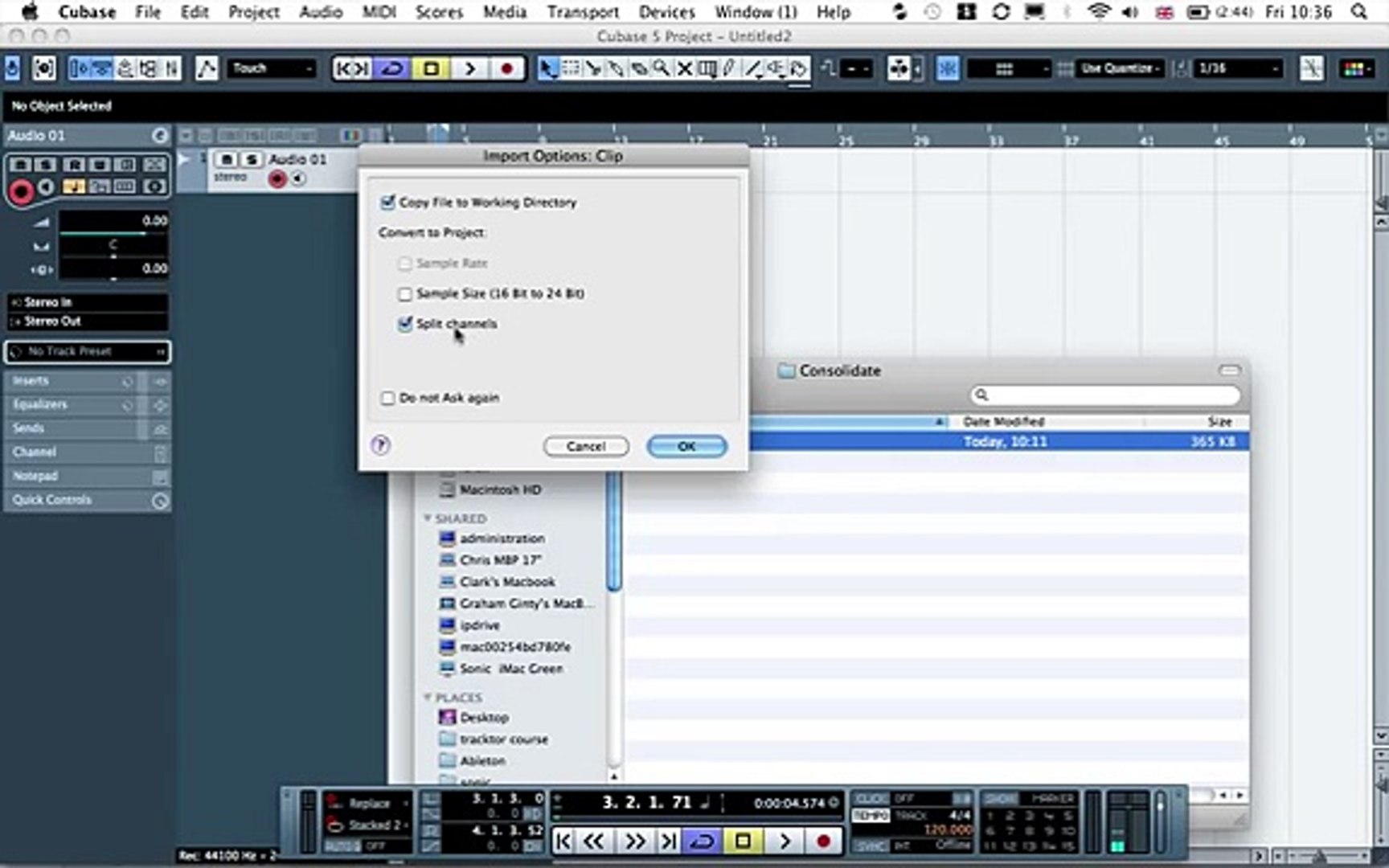Expand the Equalizers section in inspector
This screenshot has width=1389, height=868.
(87, 405)
